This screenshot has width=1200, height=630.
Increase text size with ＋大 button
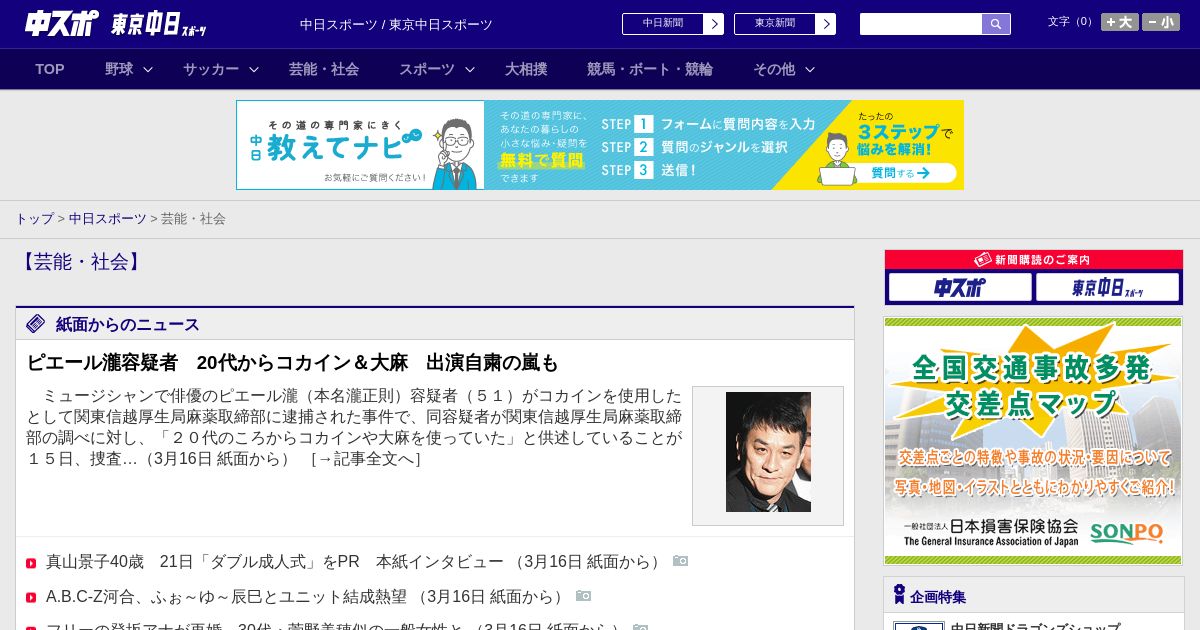[x=1120, y=22]
